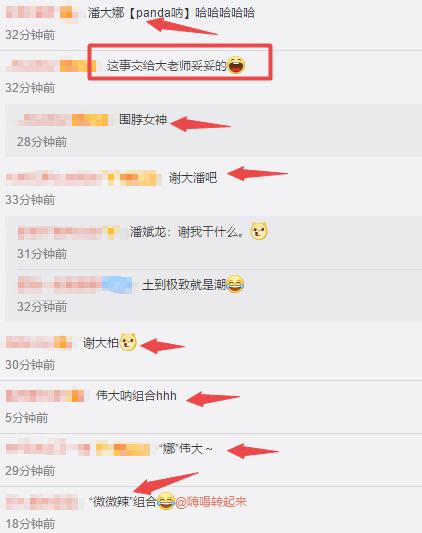Open the @嗨唱转起来 mention link
The height and width of the screenshot is (533, 422).
211,501
